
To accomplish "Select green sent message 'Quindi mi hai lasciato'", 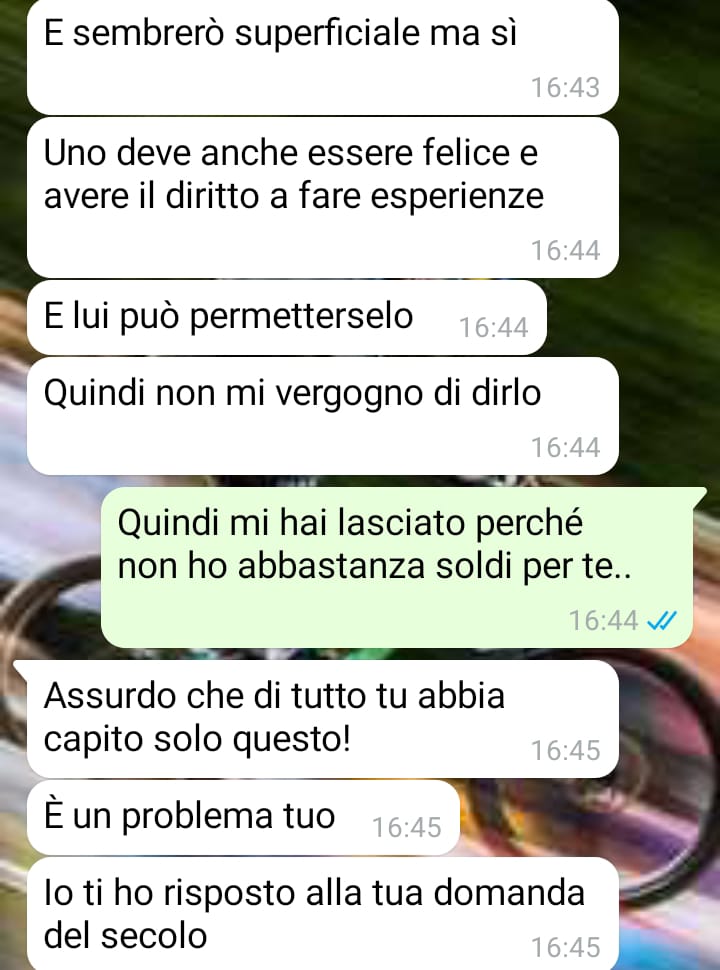I will pos(397,567).
